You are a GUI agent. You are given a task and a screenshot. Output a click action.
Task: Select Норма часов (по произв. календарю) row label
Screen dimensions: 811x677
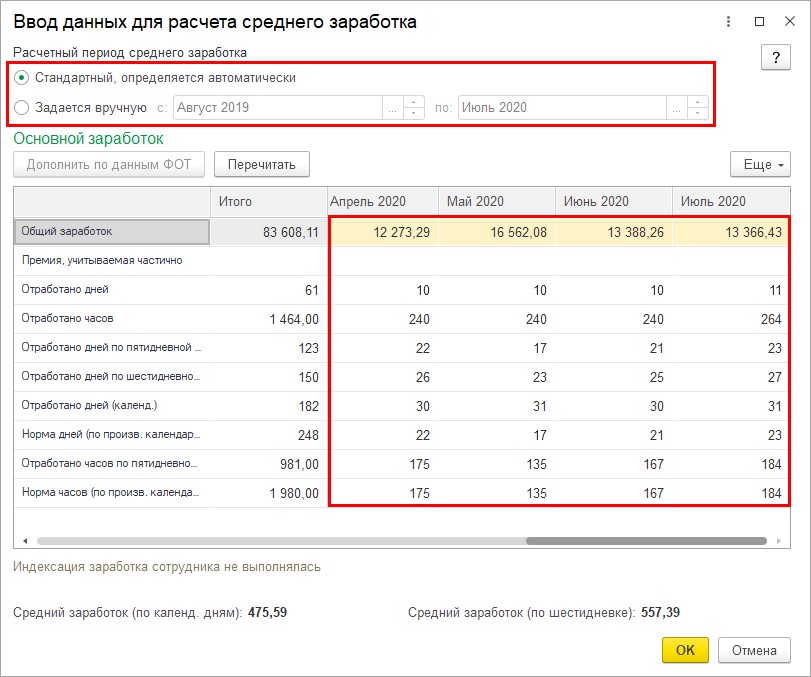click(112, 492)
